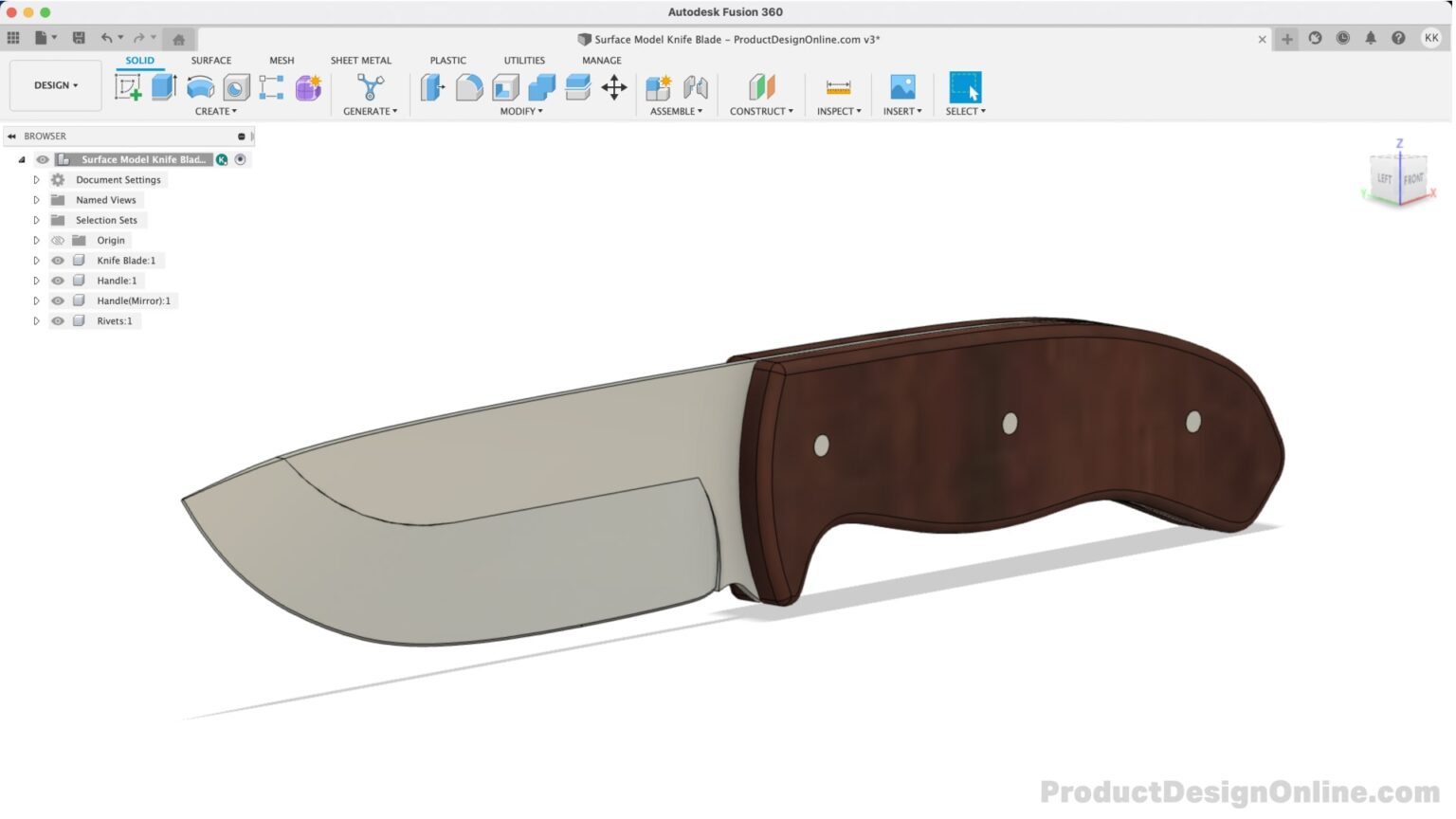Use the Joint tool in Assemble
The width and height of the screenshot is (1456, 819).
[697, 87]
